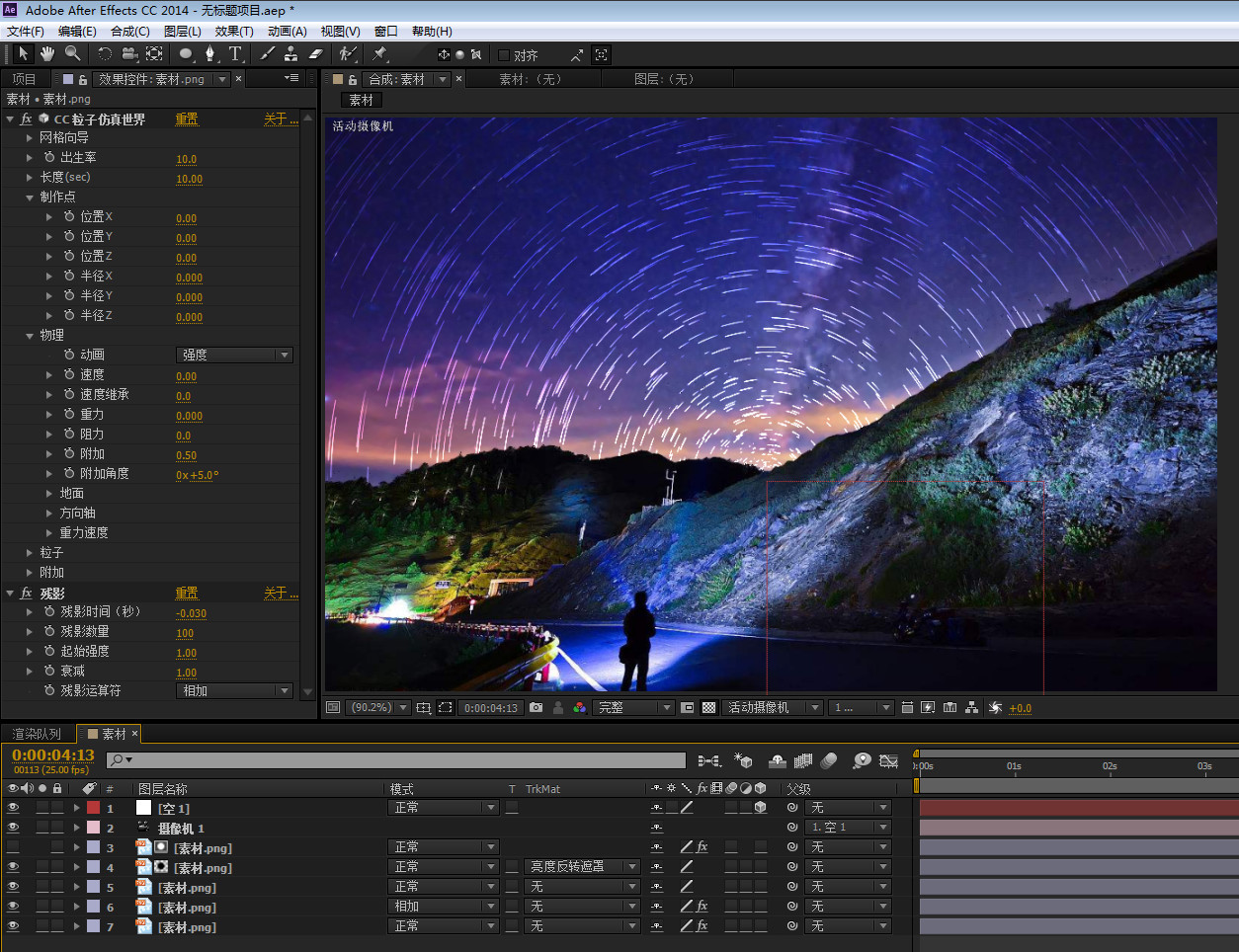Open composition mini-flowchart in timeline

(708, 760)
